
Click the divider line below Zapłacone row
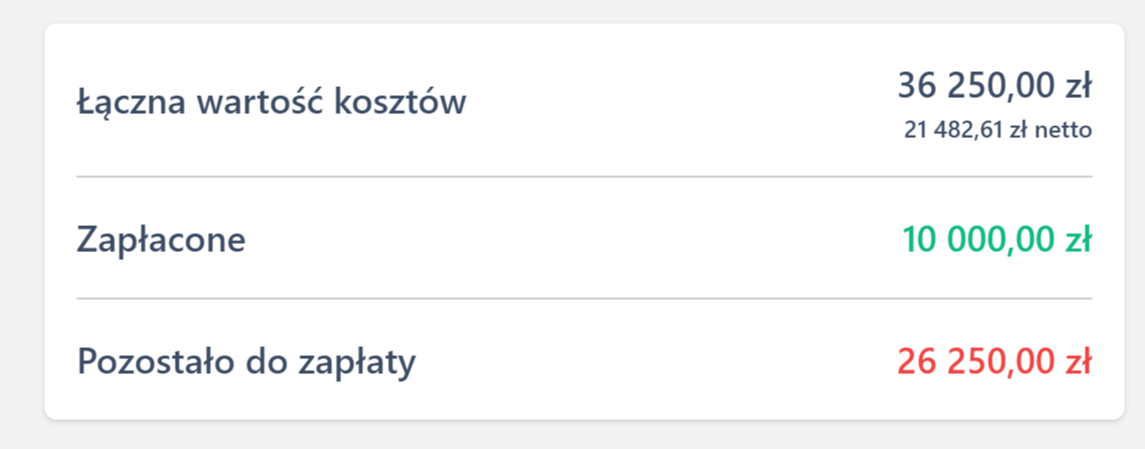coord(584,298)
